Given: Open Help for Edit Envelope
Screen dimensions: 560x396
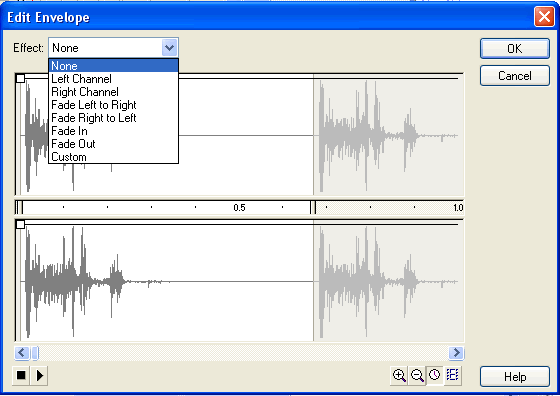Looking at the screenshot, I should click(515, 376).
